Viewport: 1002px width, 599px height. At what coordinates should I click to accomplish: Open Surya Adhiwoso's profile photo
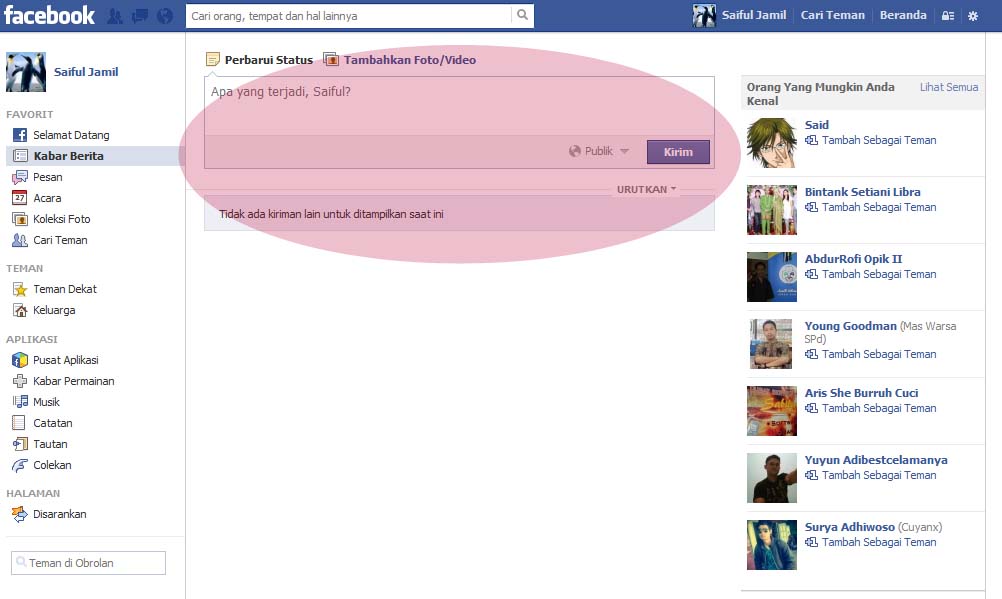(x=772, y=545)
